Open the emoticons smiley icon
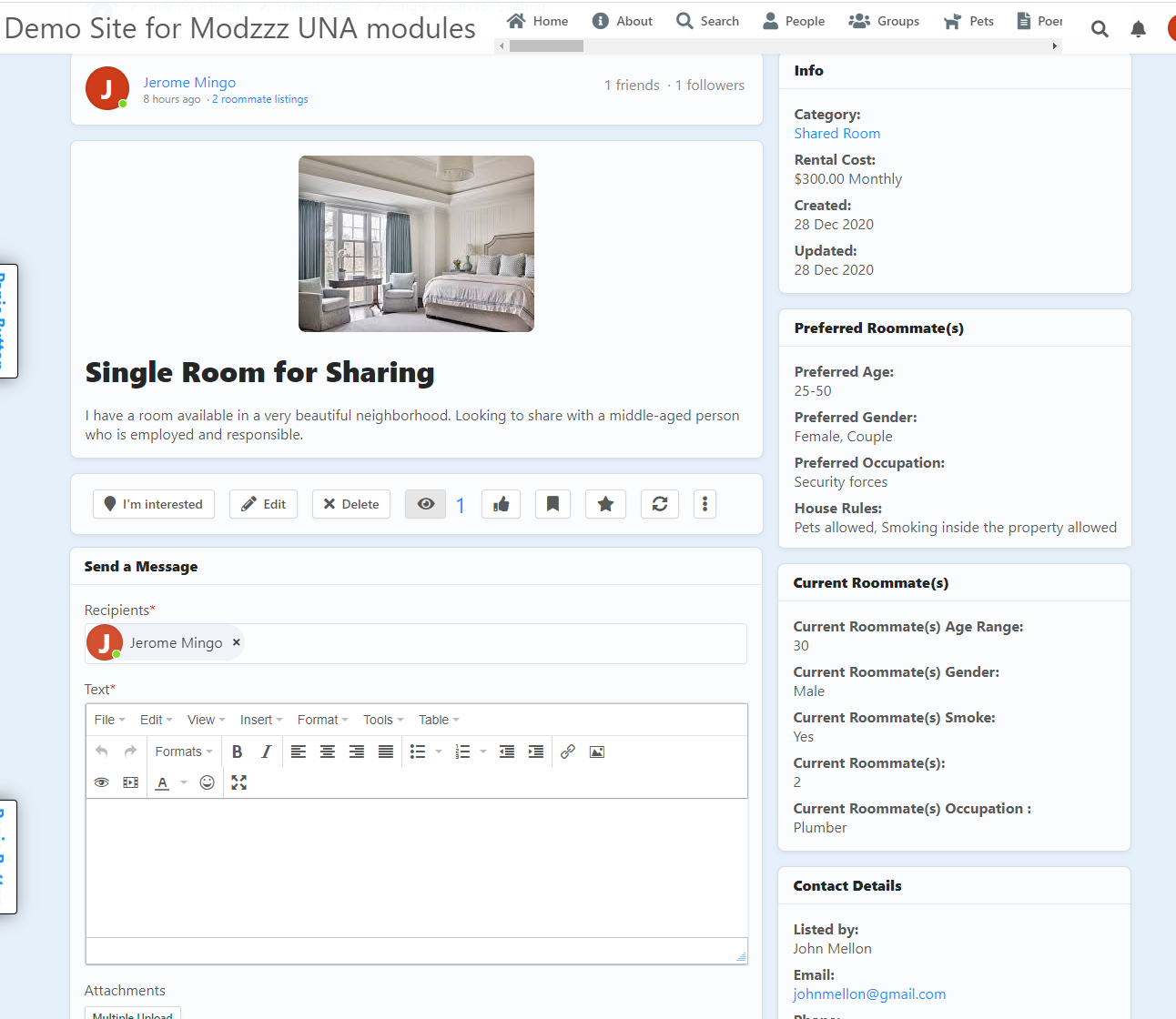1176x1019 pixels. [x=208, y=782]
